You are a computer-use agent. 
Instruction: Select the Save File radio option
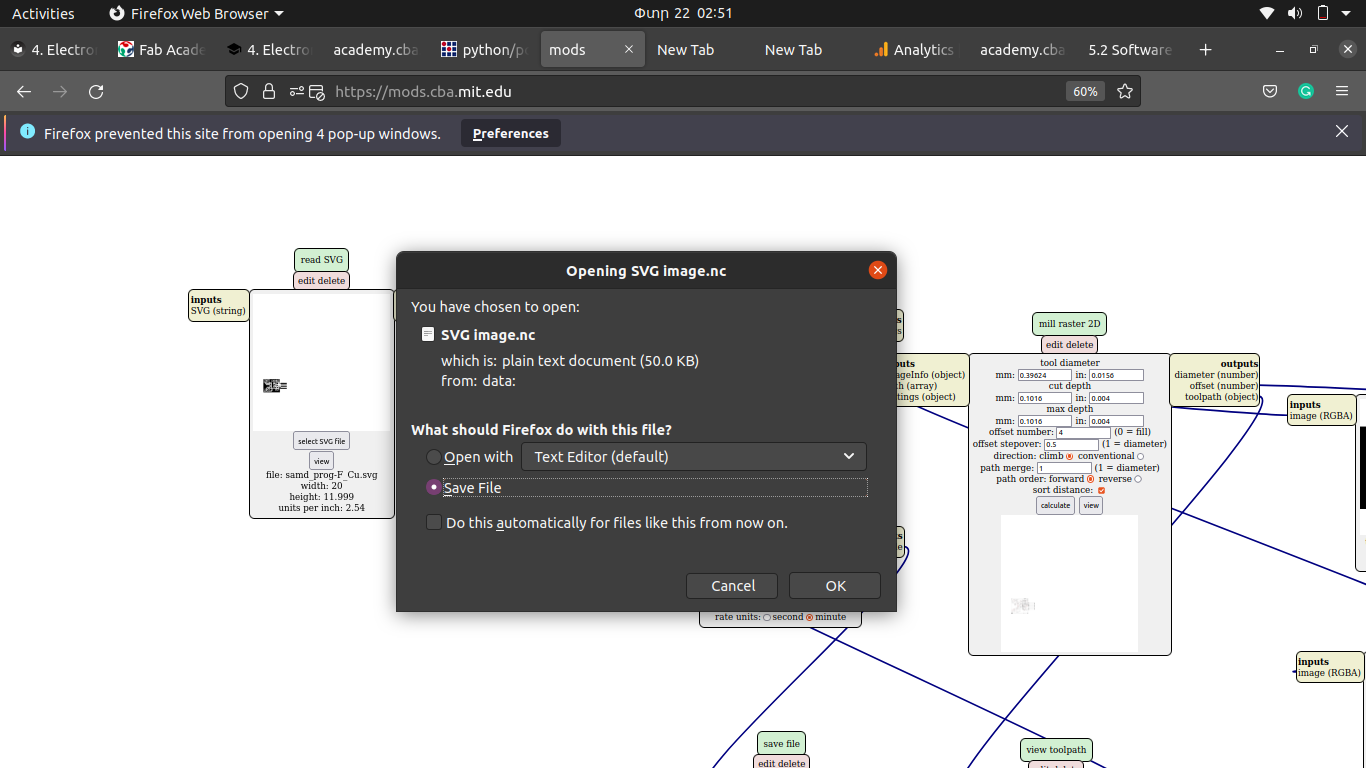coord(434,488)
